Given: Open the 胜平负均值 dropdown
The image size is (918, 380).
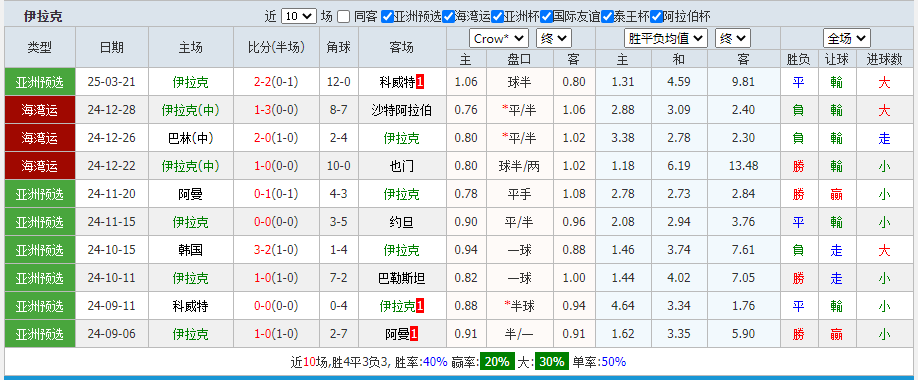Looking at the screenshot, I should (666, 39).
